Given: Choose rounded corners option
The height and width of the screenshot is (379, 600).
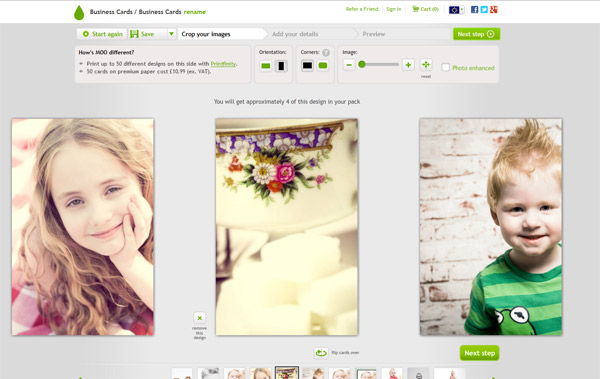Looking at the screenshot, I should point(323,65).
